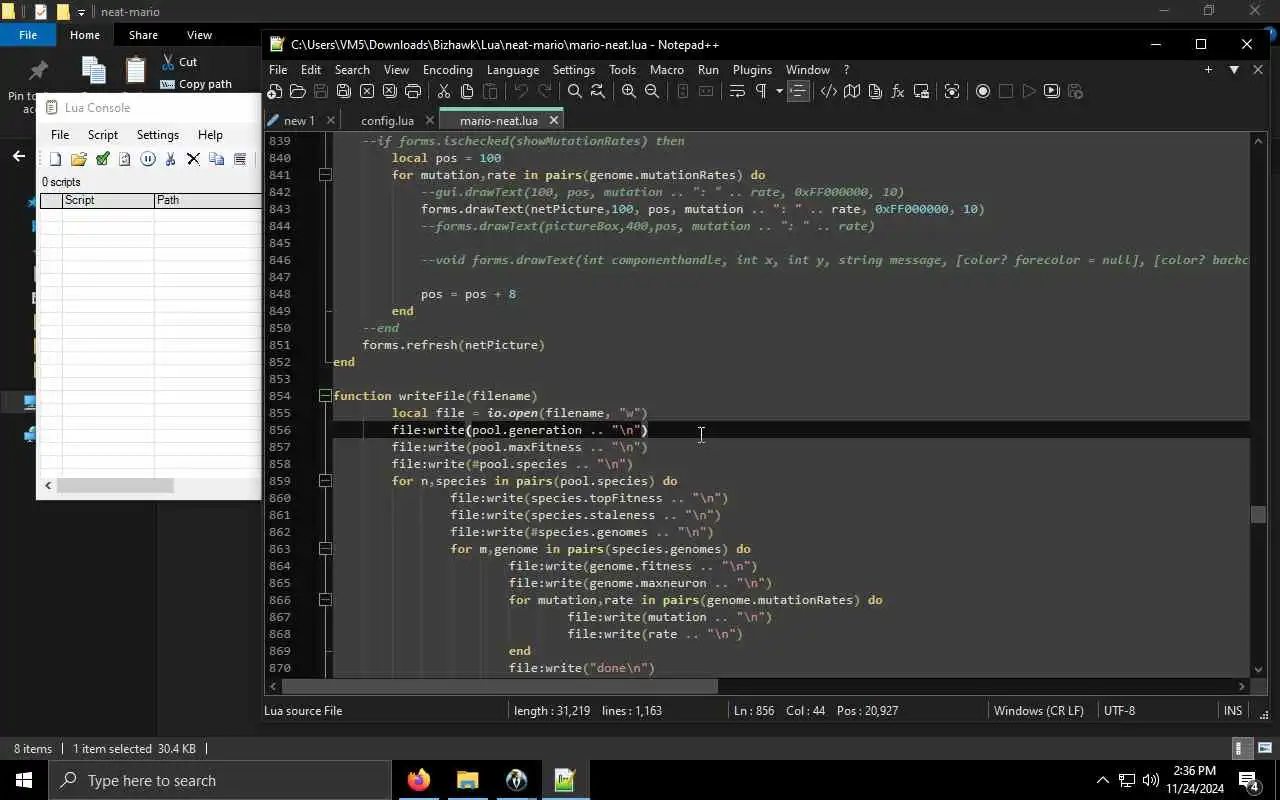The height and width of the screenshot is (800, 1280).
Task: Click Copy path in File Explorer ribbon
Action: click(x=196, y=84)
